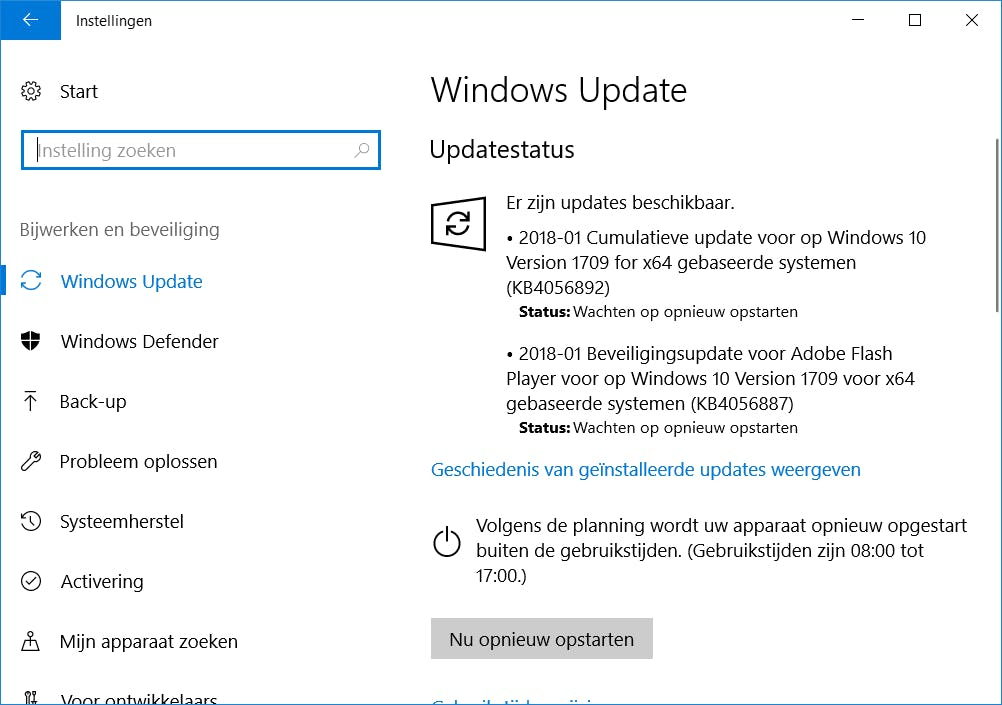Click the Probleem oplossen wrench icon
Image resolution: width=1002 pixels, height=705 pixels.
point(31,461)
